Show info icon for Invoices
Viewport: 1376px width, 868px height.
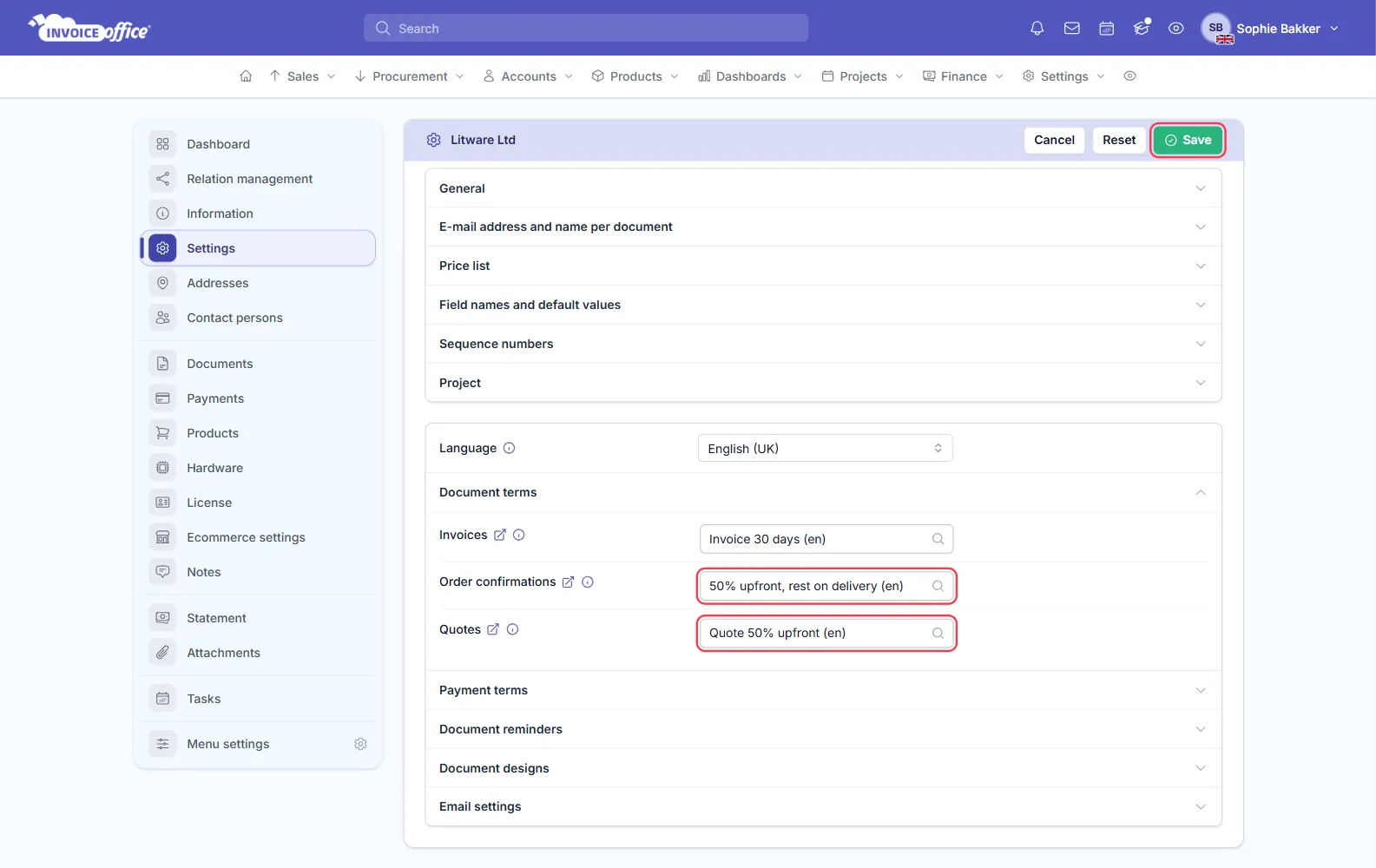coord(519,535)
